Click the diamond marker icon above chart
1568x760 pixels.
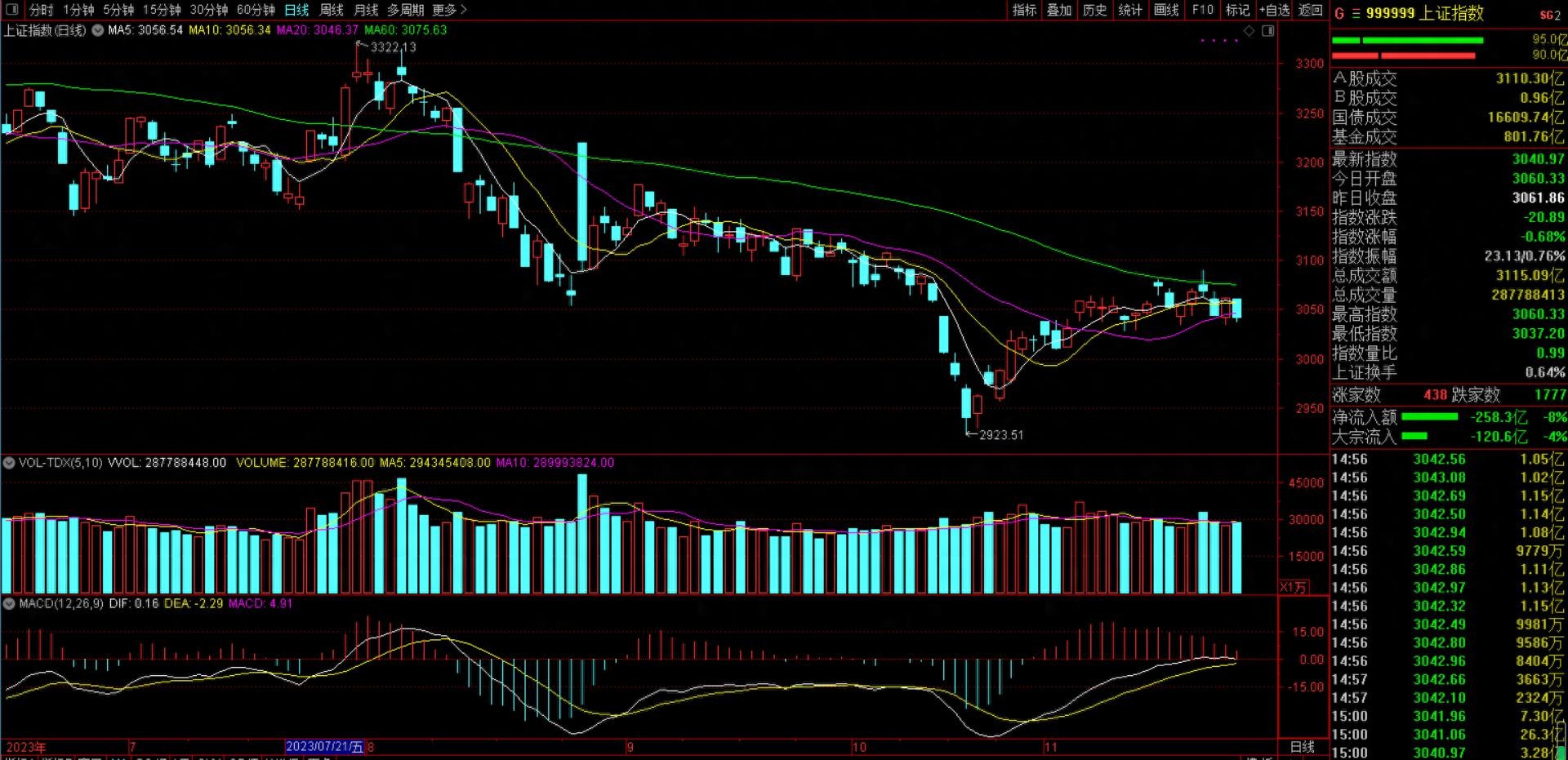1249,31
